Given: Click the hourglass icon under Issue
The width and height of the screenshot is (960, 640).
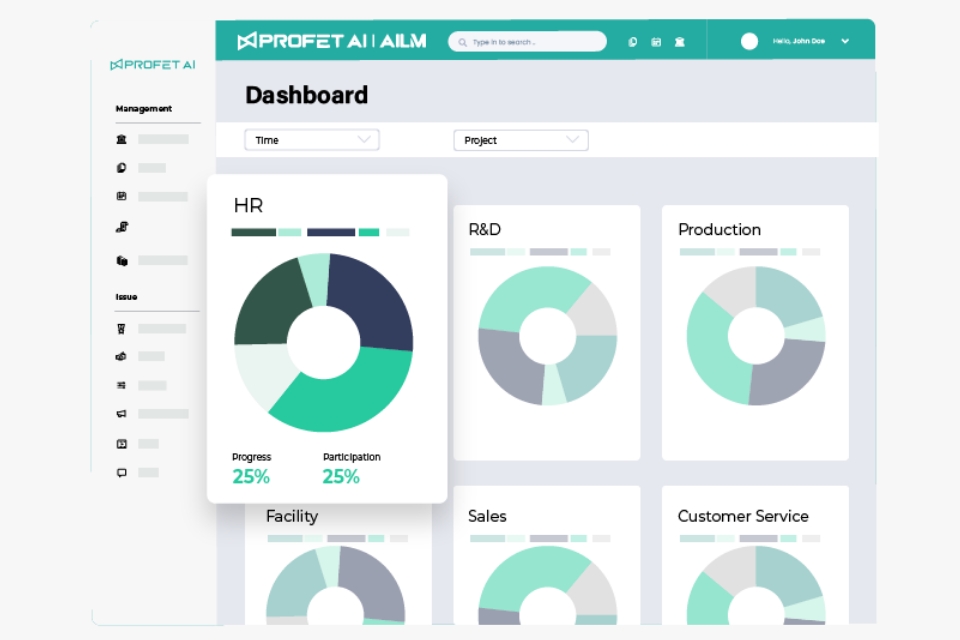Looking at the screenshot, I should coord(121,329).
